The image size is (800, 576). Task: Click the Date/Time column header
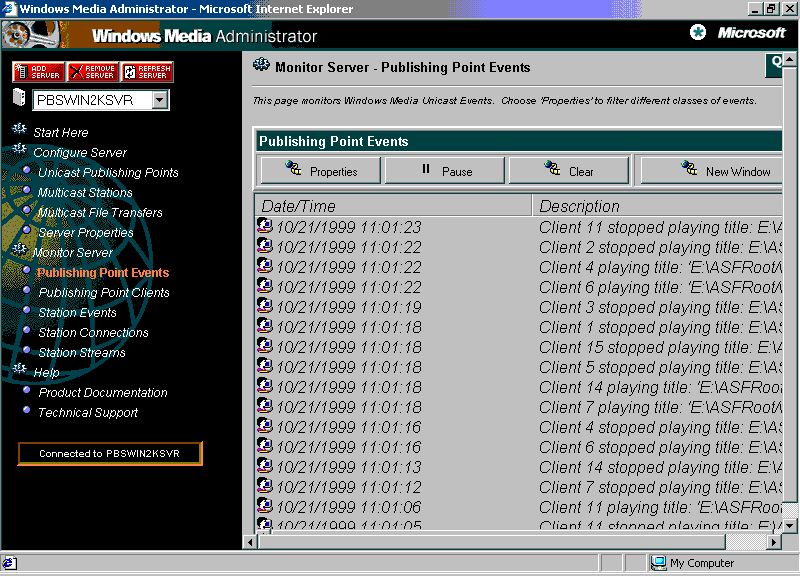393,206
